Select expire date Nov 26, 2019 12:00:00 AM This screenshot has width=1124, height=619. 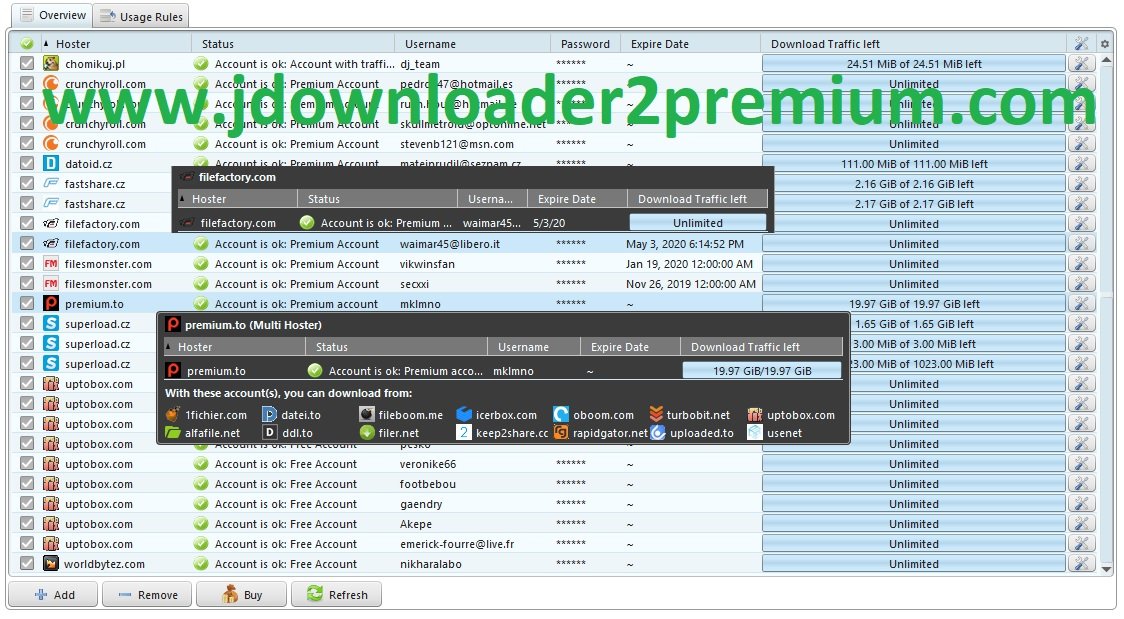pos(690,284)
